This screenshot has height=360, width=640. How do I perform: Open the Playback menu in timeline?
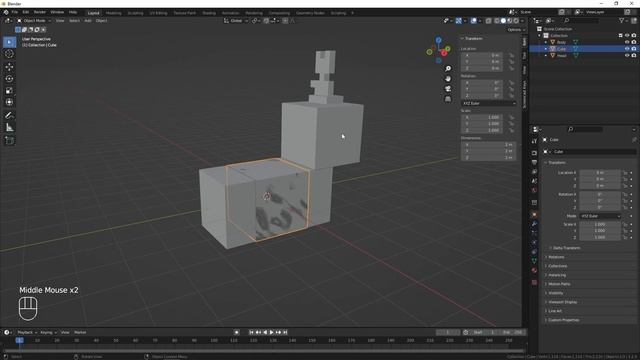(27, 332)
